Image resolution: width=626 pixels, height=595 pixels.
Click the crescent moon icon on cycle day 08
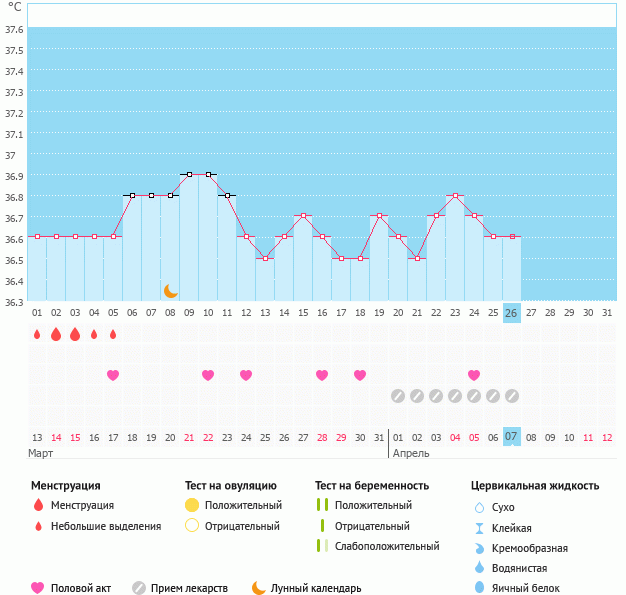tap(171, 291)
